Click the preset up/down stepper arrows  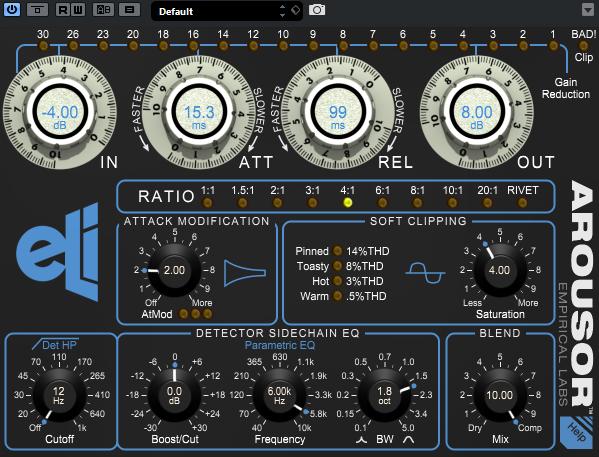pos(283,11)
